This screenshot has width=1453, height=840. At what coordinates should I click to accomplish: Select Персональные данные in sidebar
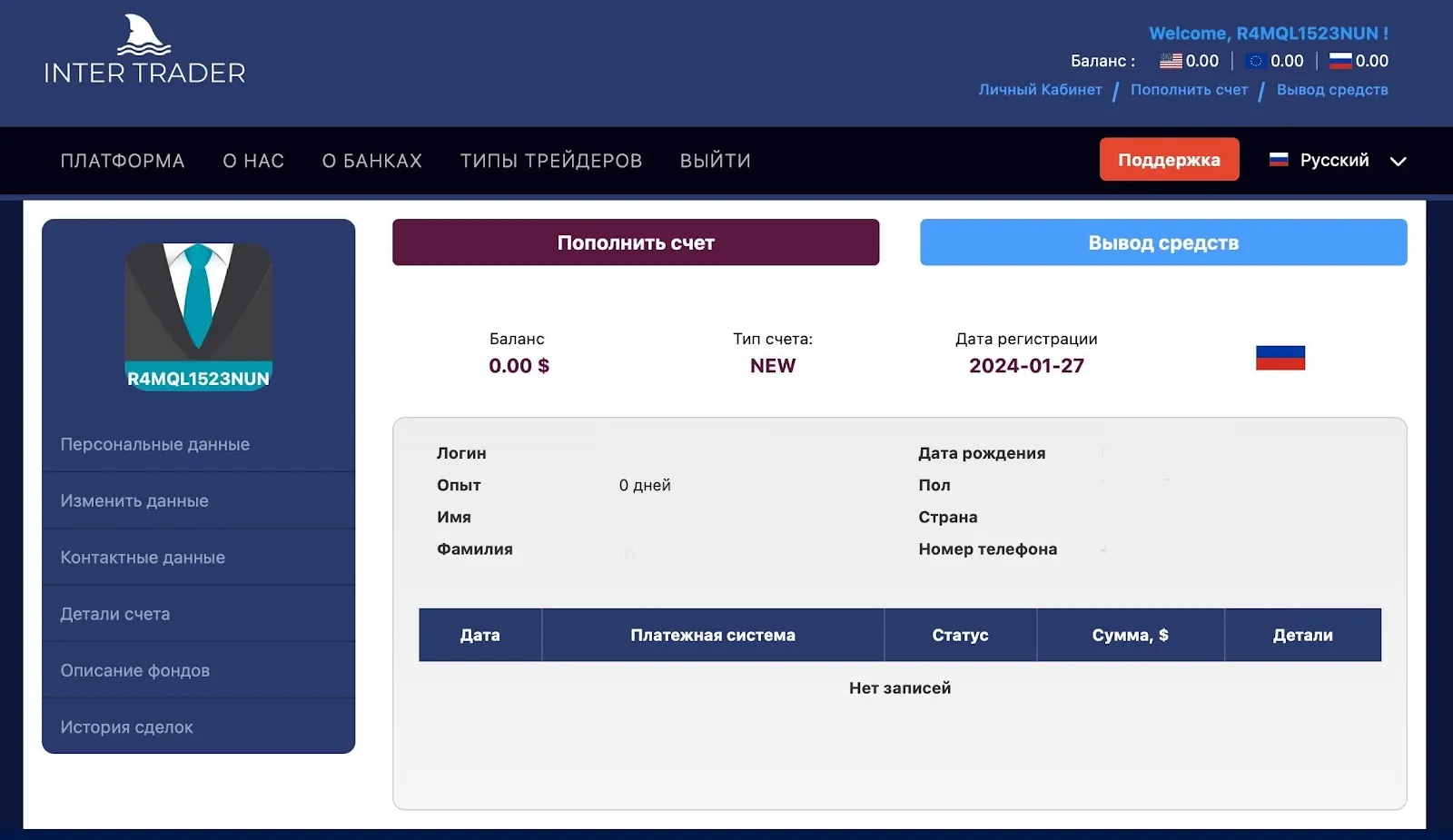tap(198, 444)
